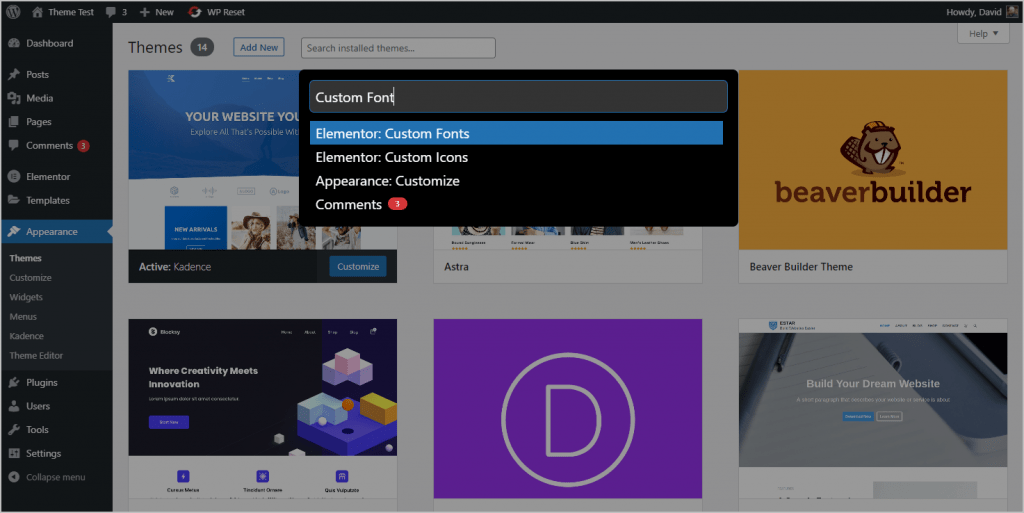Click David's avatar in the admin bar

(1012, 12)
